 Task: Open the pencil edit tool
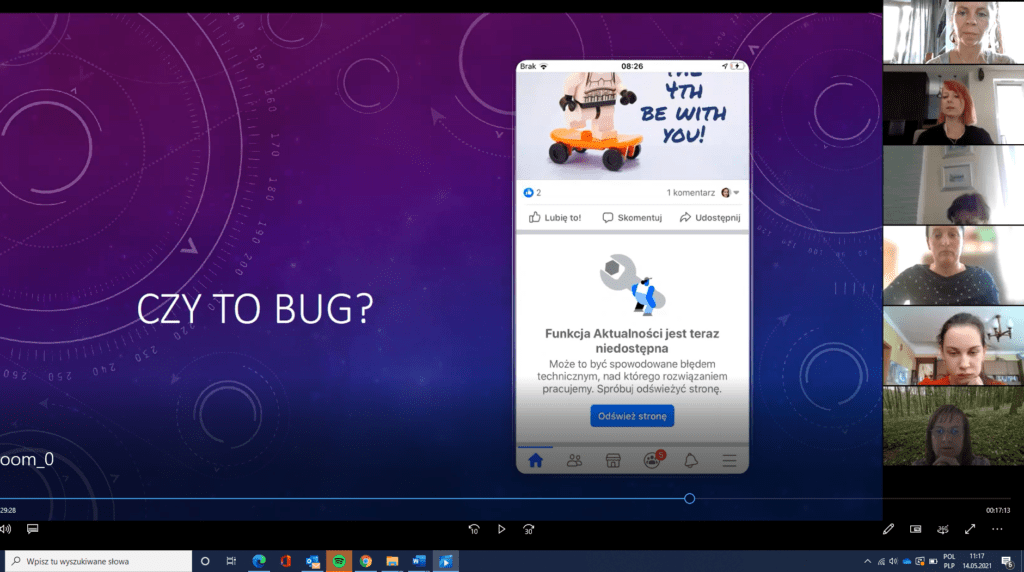pos(888,529)
